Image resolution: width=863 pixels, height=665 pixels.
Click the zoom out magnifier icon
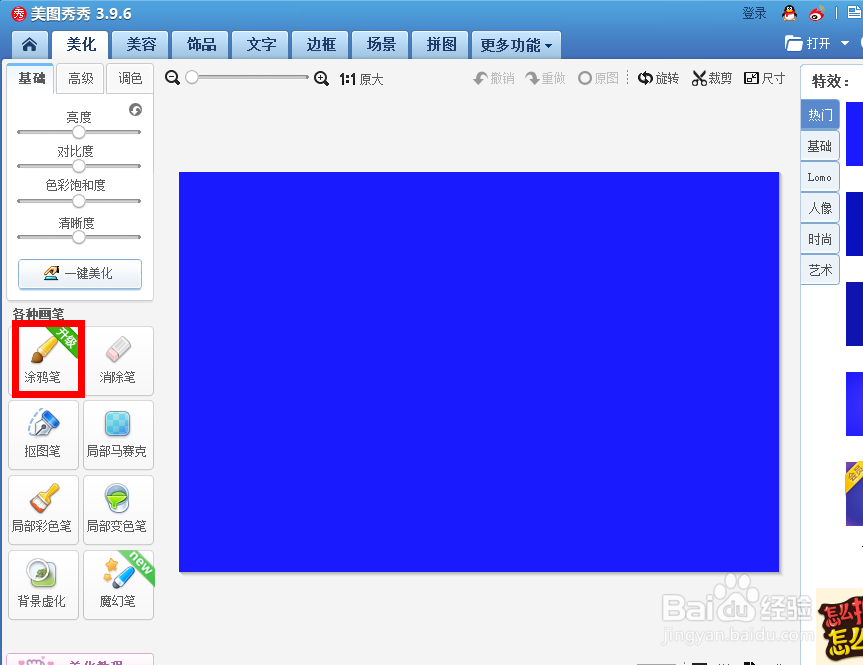pyautogui.click(x=172, y=78)
